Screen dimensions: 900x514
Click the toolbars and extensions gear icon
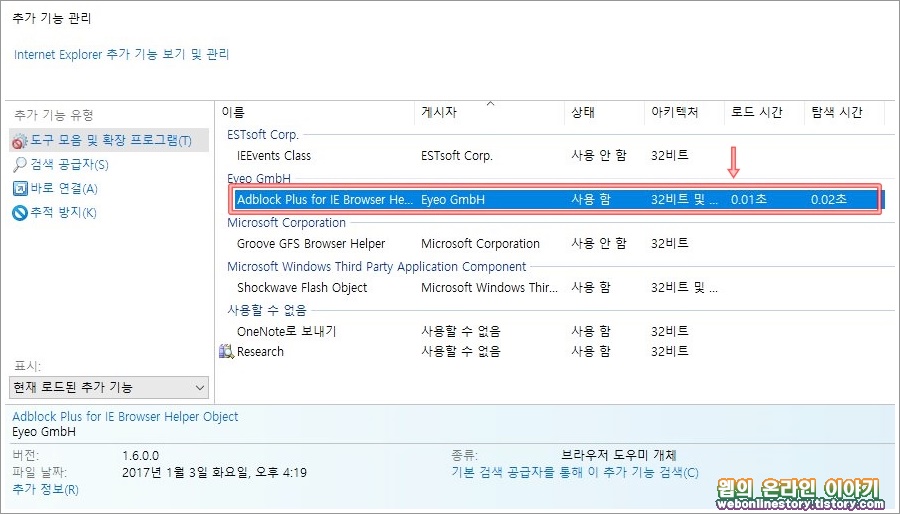20,141
